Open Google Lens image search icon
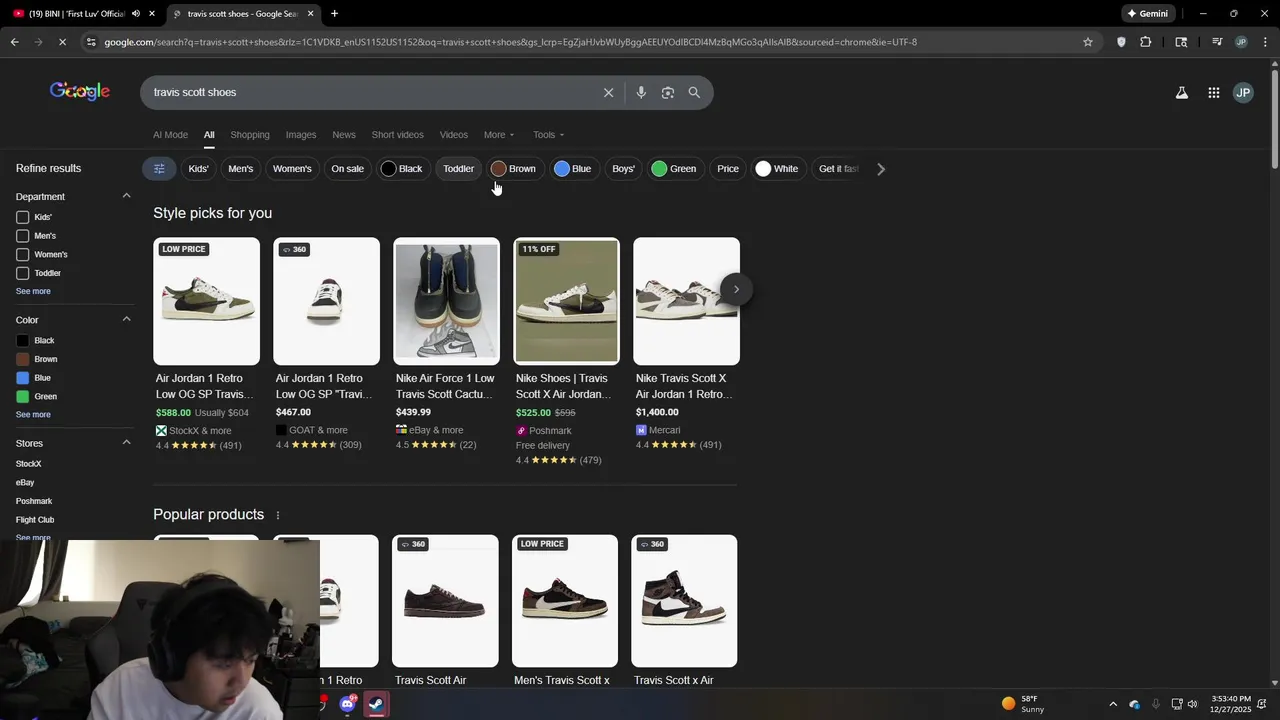This screenshot has height=720, width=1280. click(x=668, y=92)
